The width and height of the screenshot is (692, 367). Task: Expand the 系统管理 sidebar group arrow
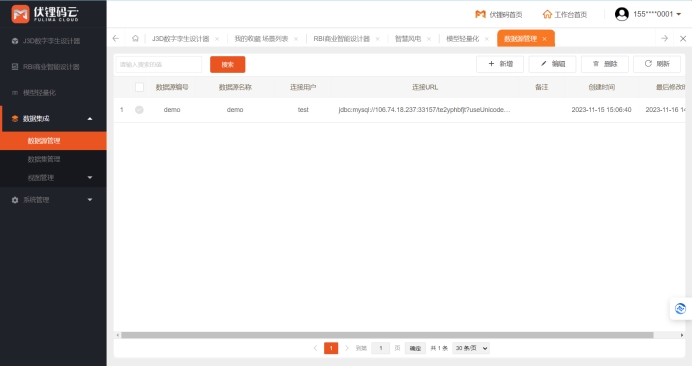[x=90, y=200]
